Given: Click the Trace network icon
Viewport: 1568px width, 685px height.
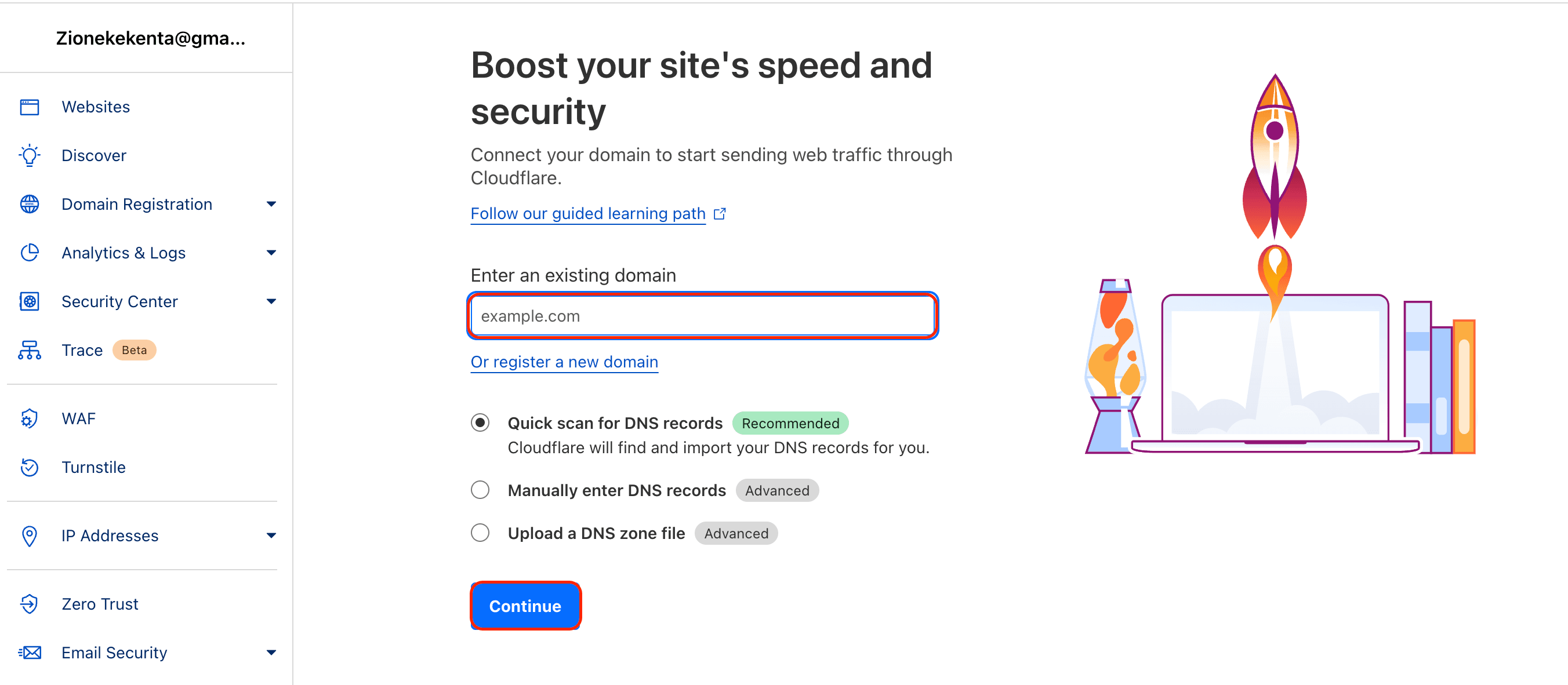Looking at the screenshot, I should tap(29, 351).
